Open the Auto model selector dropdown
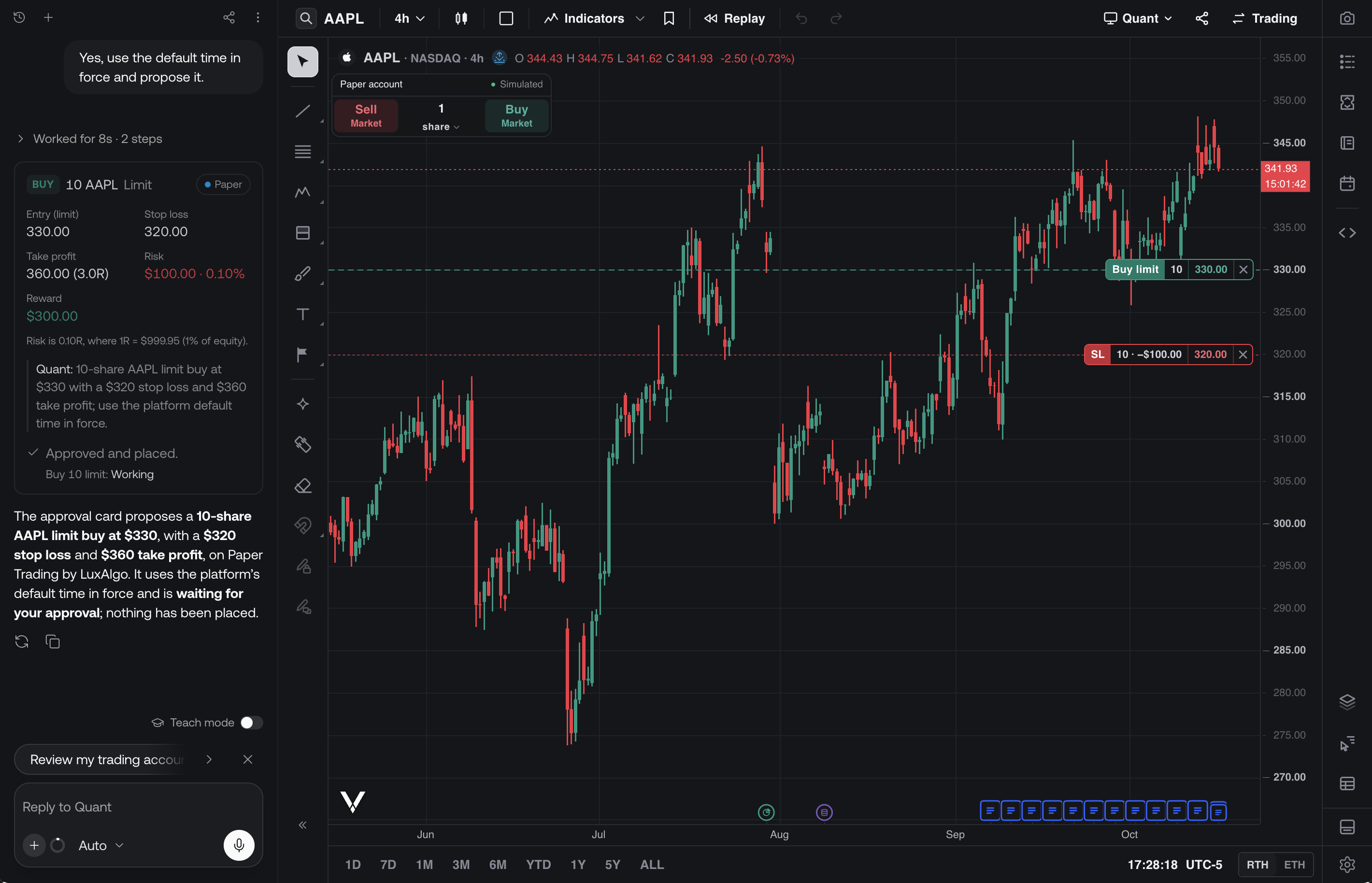This screenshot has height=883, width=1372. (101, 845)
